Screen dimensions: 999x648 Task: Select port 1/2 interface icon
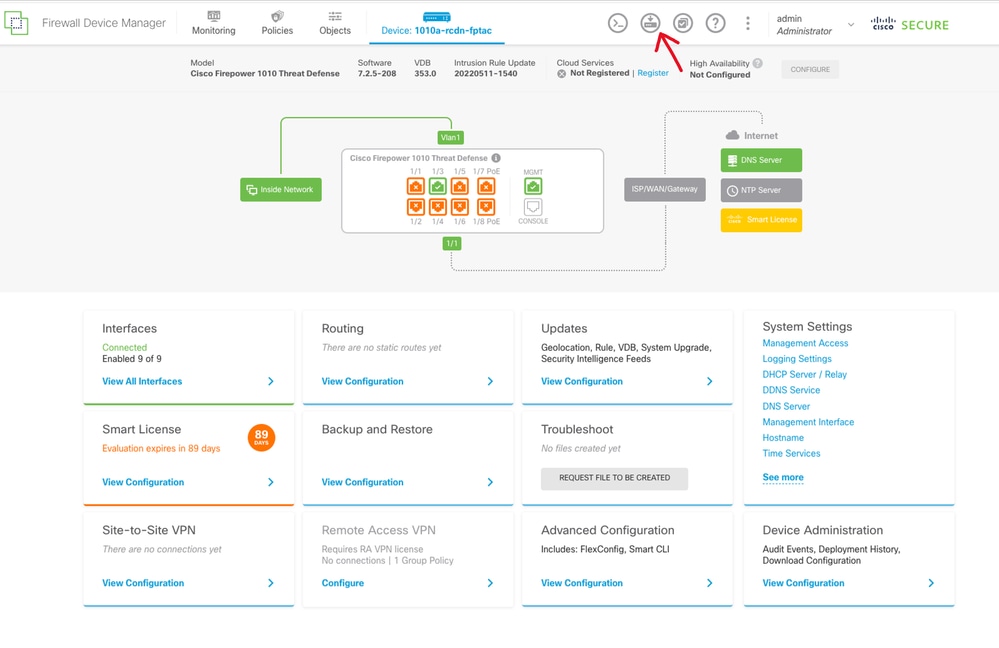tap(415, 207)
